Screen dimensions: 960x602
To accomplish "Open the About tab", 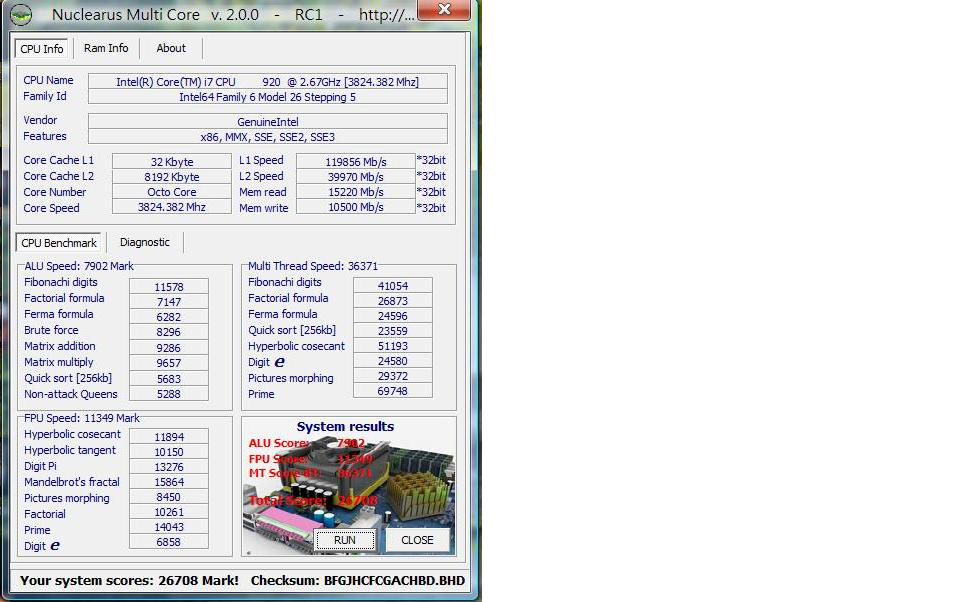I will click(x=171, y=48).
